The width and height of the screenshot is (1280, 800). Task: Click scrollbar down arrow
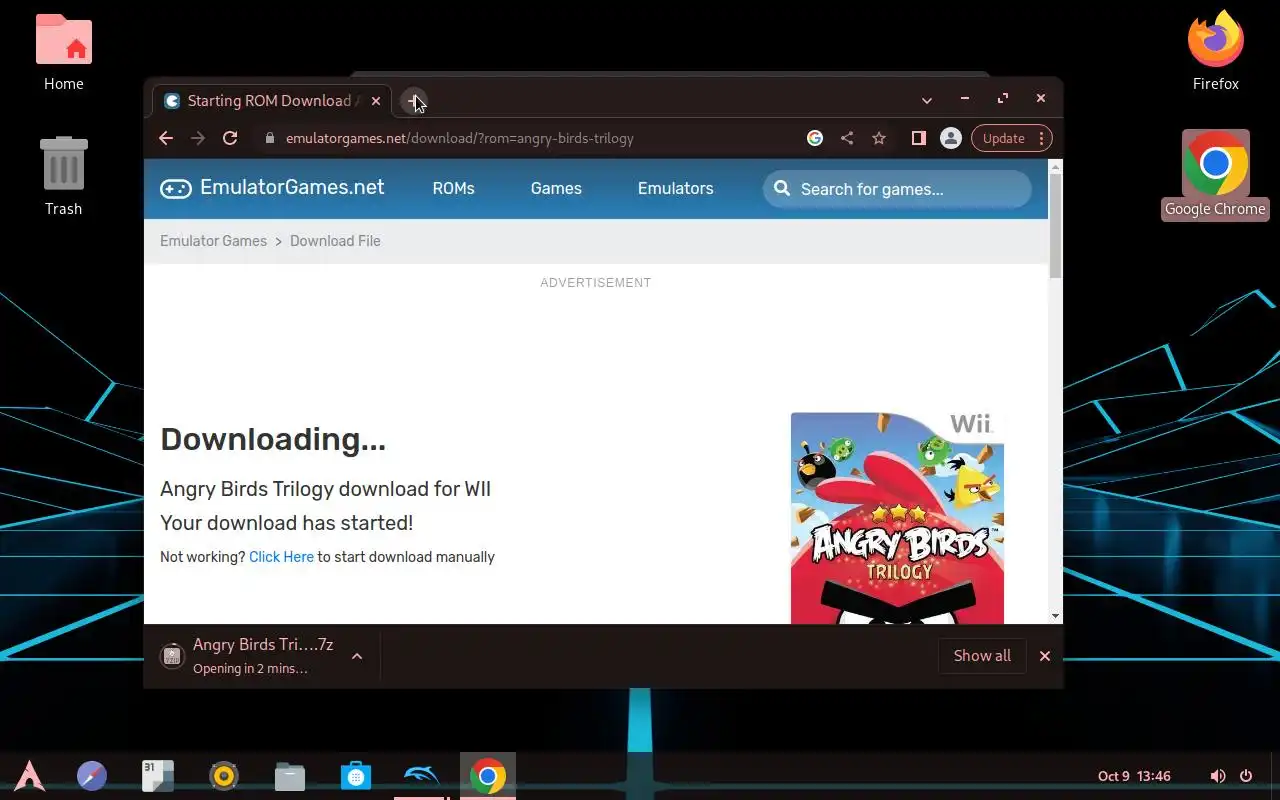coord(1055,616)
